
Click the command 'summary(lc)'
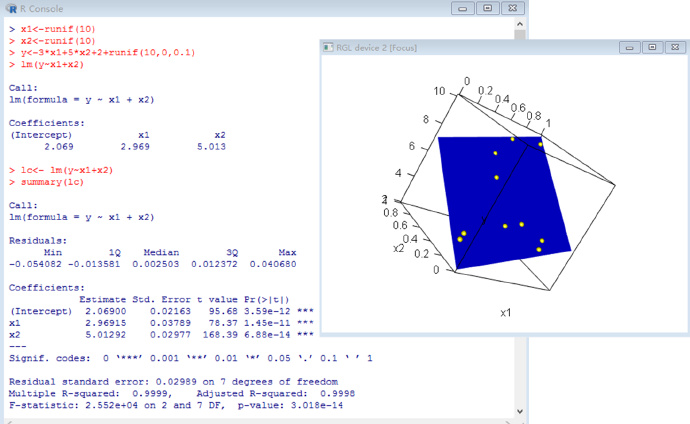click(52, 182)
